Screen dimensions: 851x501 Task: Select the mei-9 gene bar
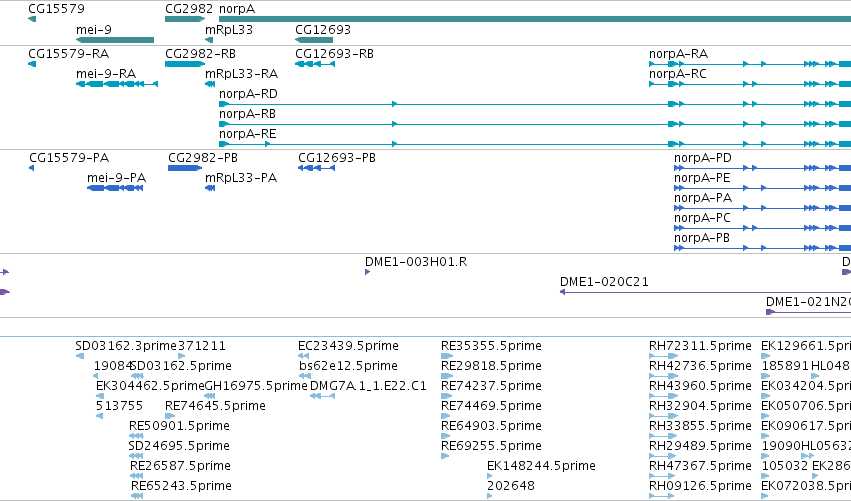(x=115, y=40)
